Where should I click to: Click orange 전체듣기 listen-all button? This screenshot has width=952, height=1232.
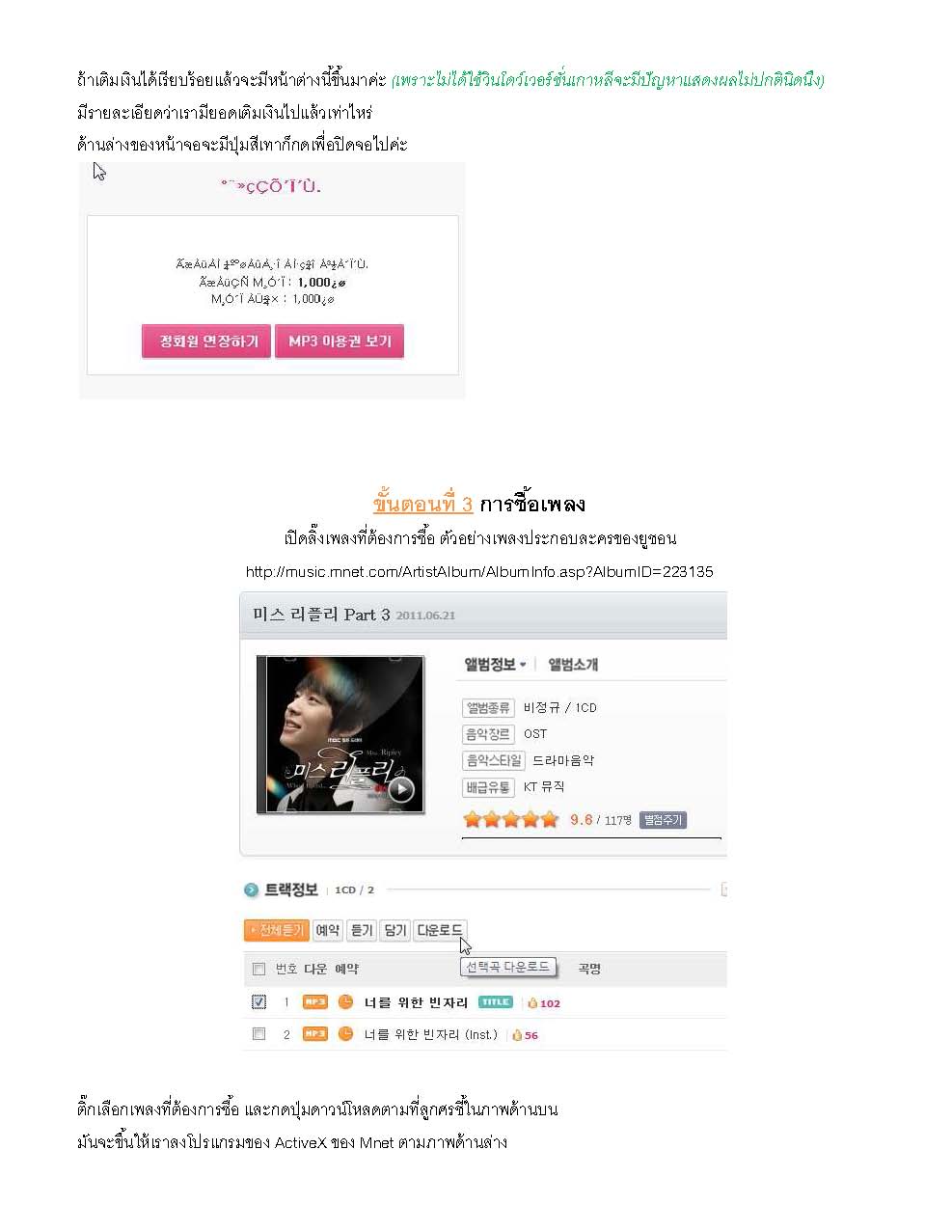pos(276,930)
